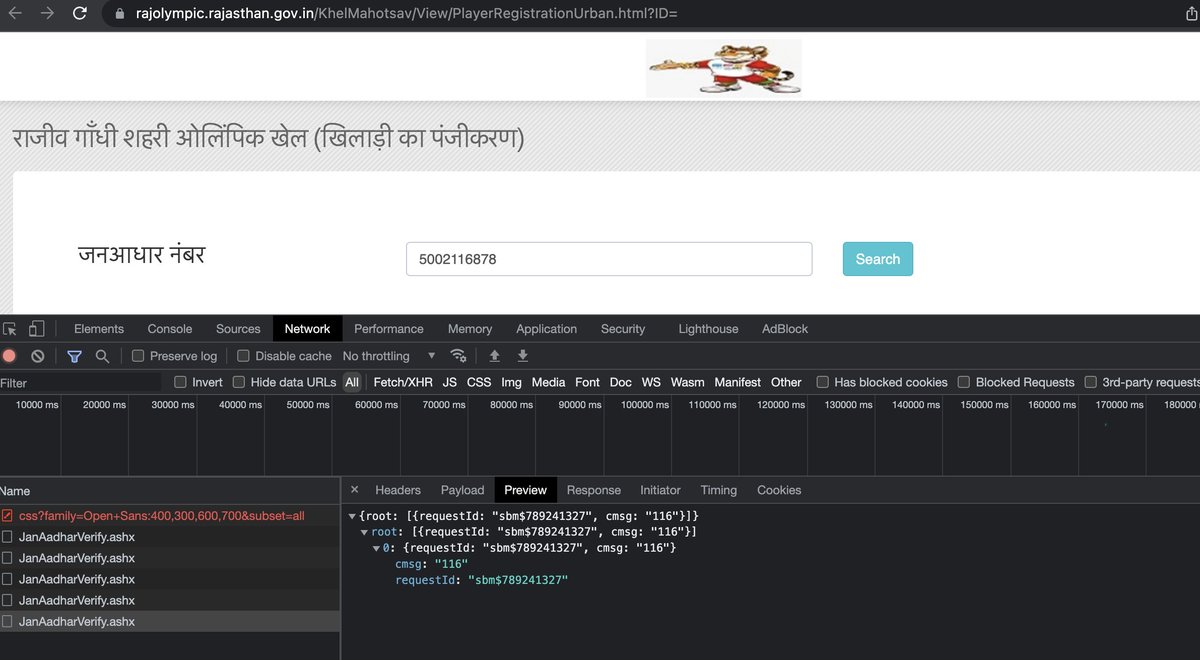Export HAR file using download icon
This screenshot has height=660, width=1200.
click(522, 356)
